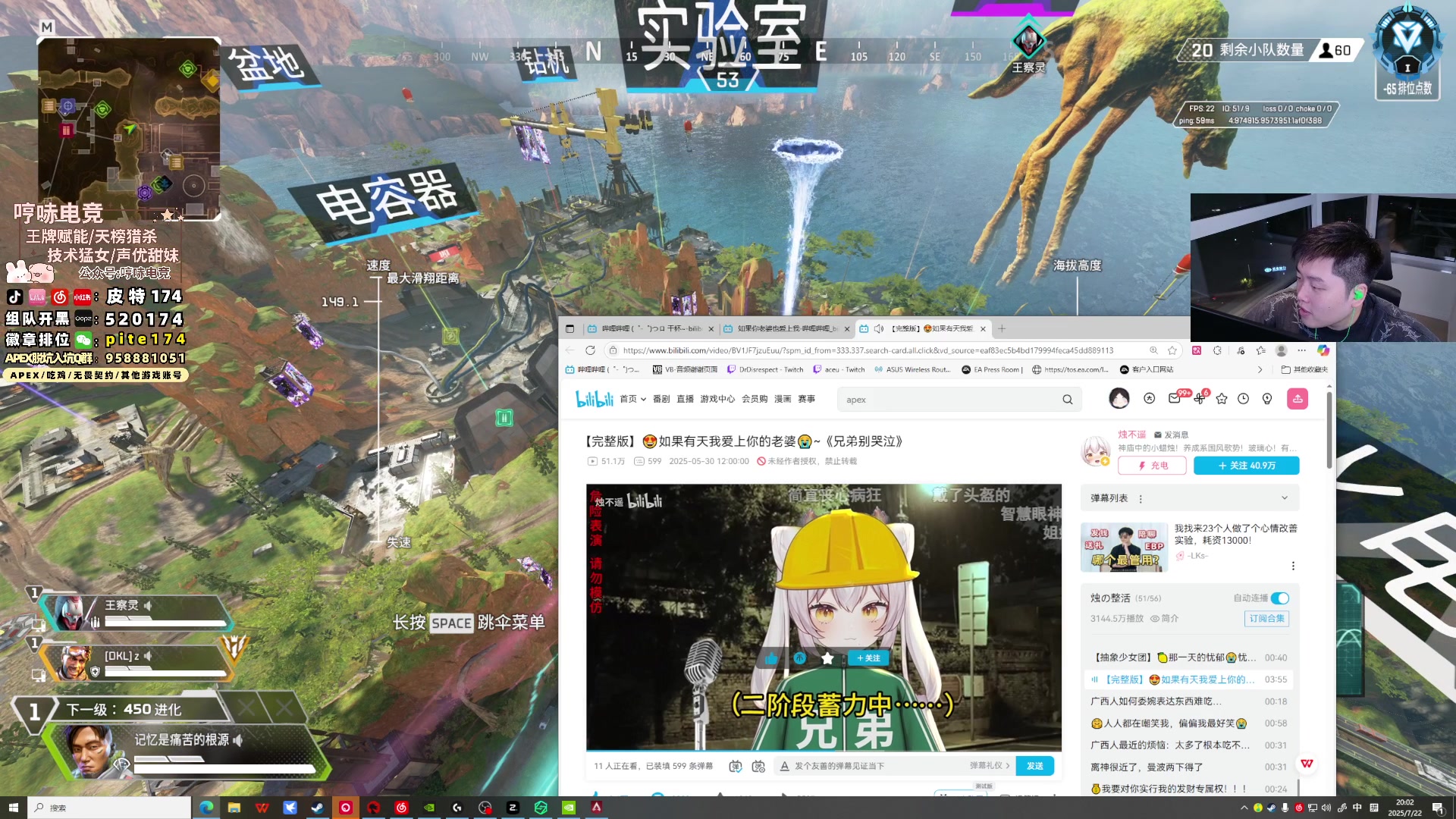The width and height of the screenshot is (1456, 819).
Task: Toggle danmaku display icon in send bar
Action: (x=735, y=766)
